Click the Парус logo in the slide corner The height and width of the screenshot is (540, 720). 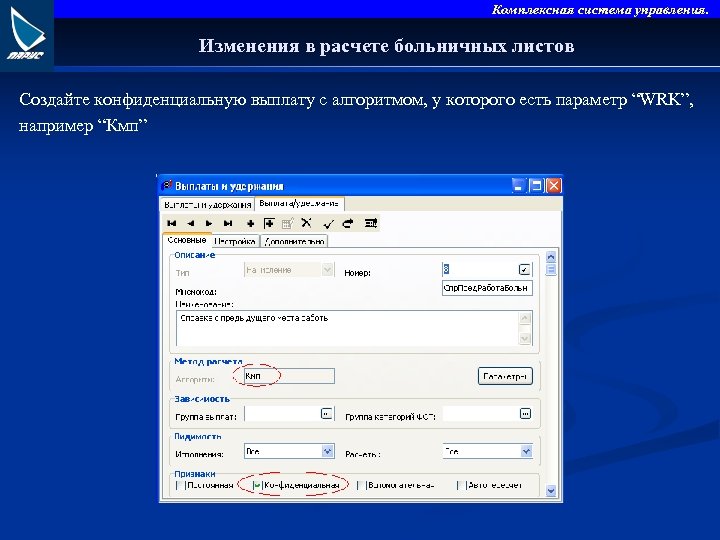point(27,35)
